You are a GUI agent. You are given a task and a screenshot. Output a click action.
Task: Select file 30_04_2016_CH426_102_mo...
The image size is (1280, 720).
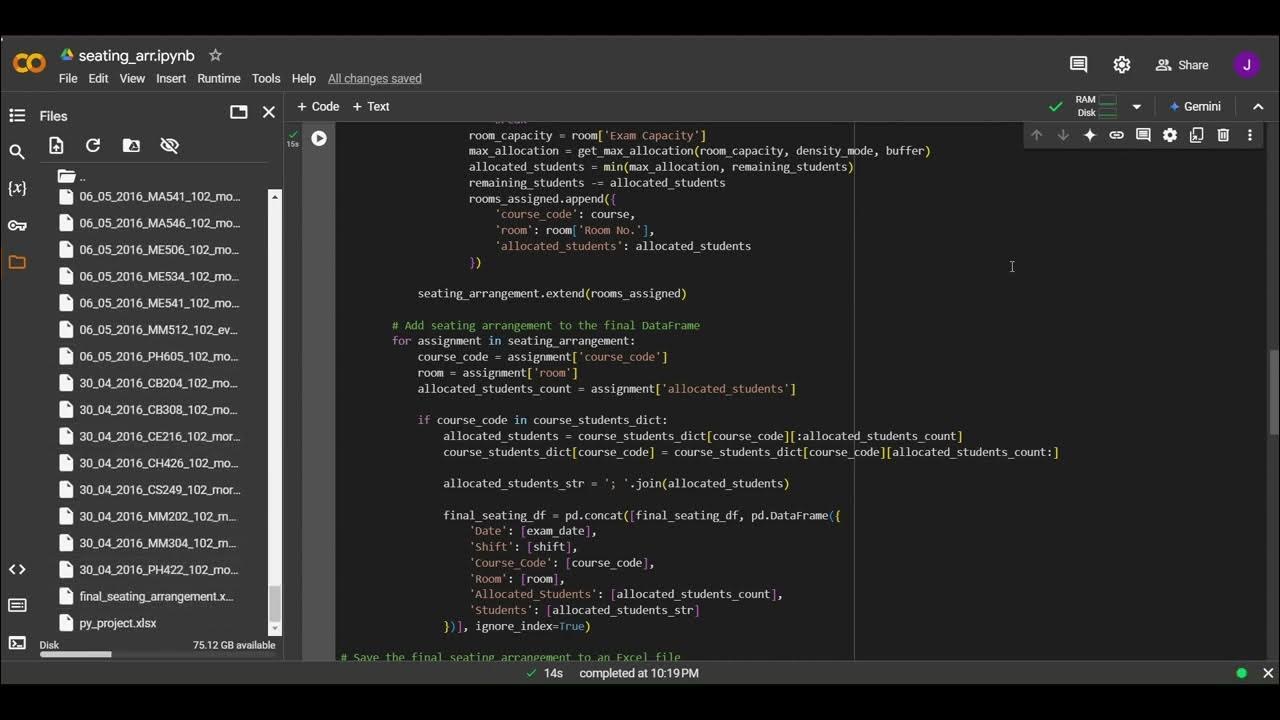160,463
